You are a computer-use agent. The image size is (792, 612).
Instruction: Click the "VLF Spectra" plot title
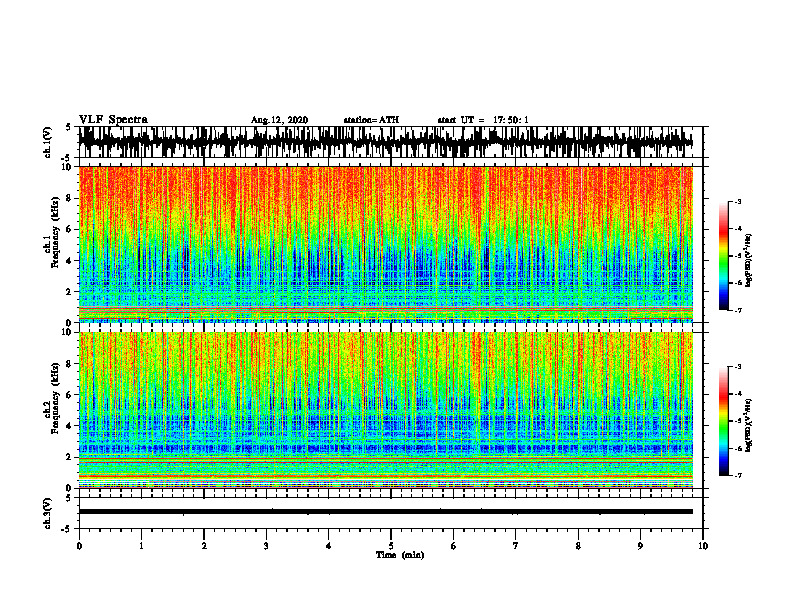click(x=113, y=119)
